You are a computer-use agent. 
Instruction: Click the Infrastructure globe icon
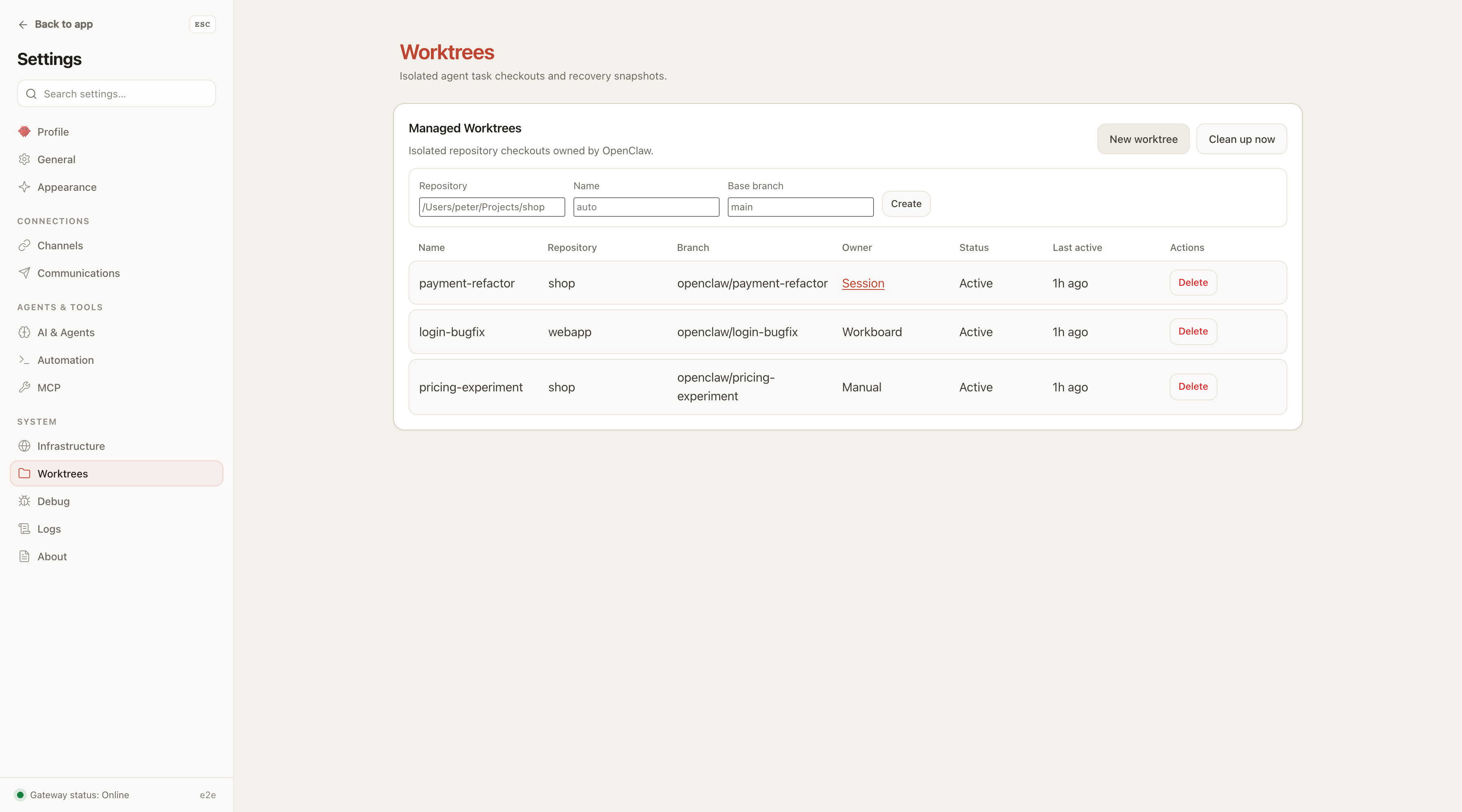(24, 446)
